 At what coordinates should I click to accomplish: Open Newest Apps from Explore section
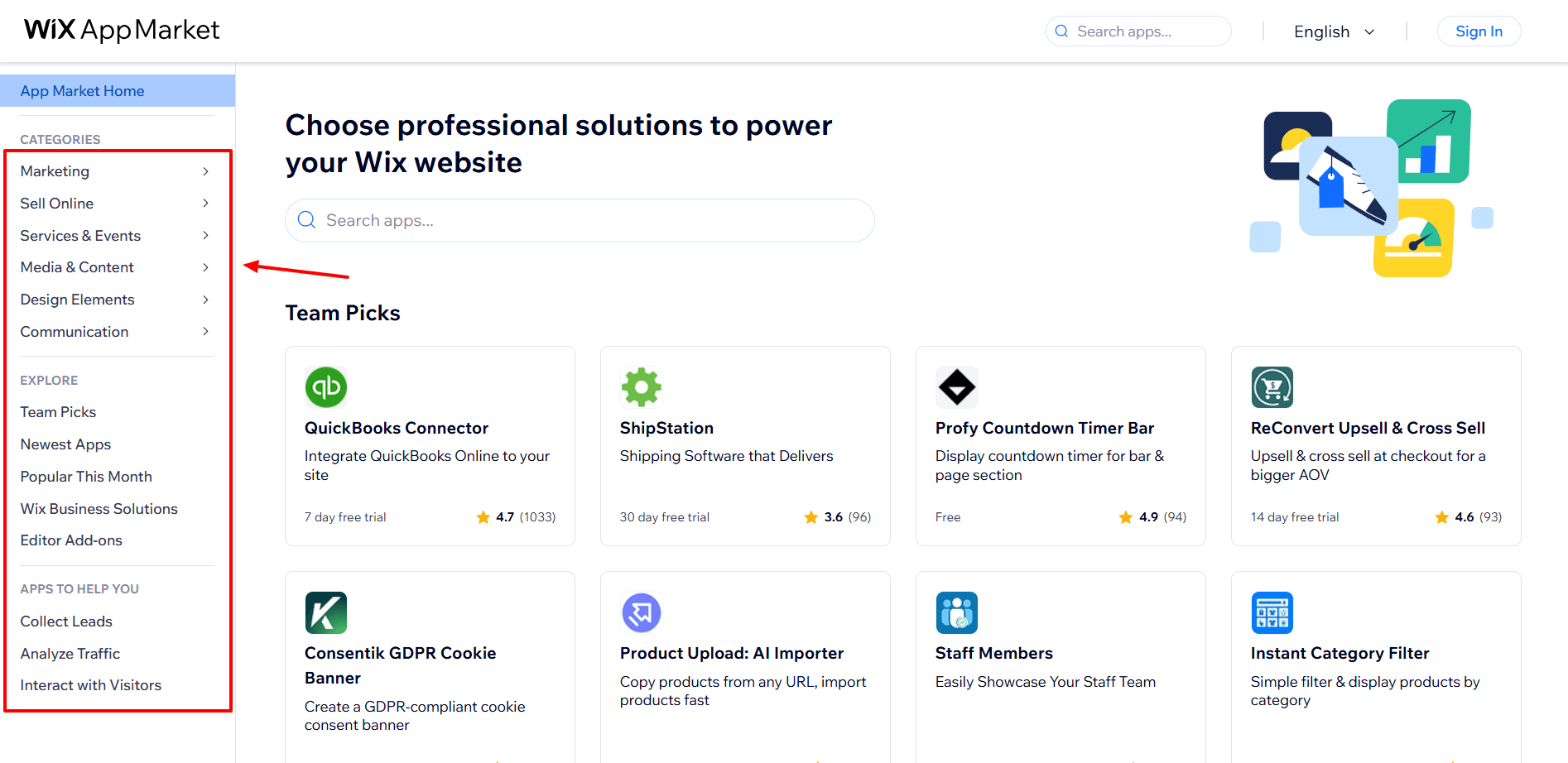click(65, 444)
